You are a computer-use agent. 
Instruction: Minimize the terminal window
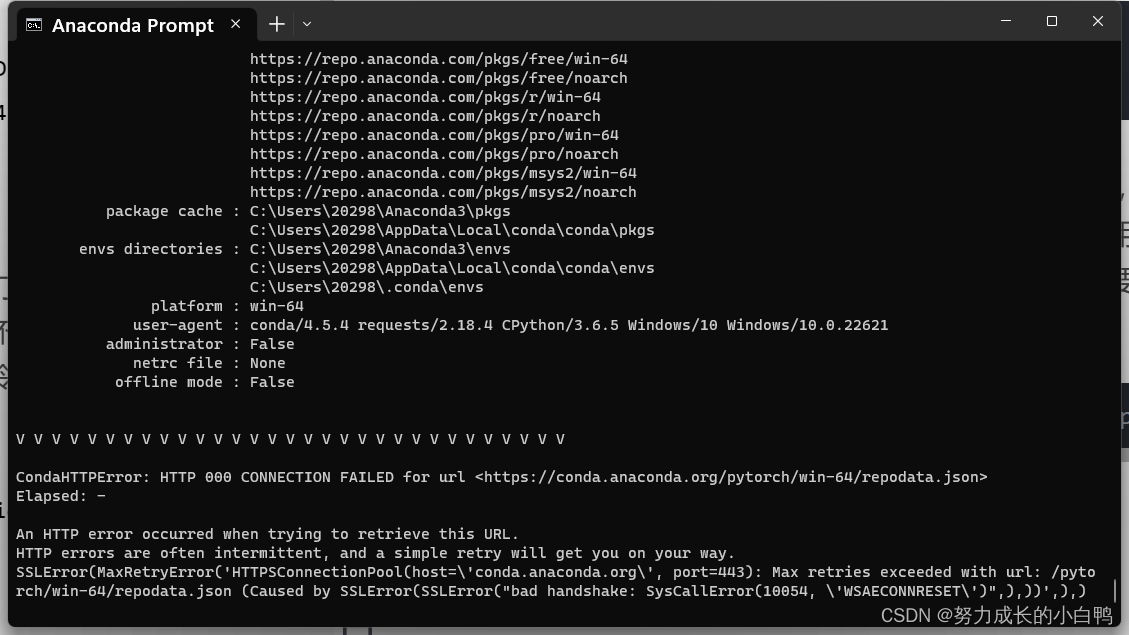1005,20
